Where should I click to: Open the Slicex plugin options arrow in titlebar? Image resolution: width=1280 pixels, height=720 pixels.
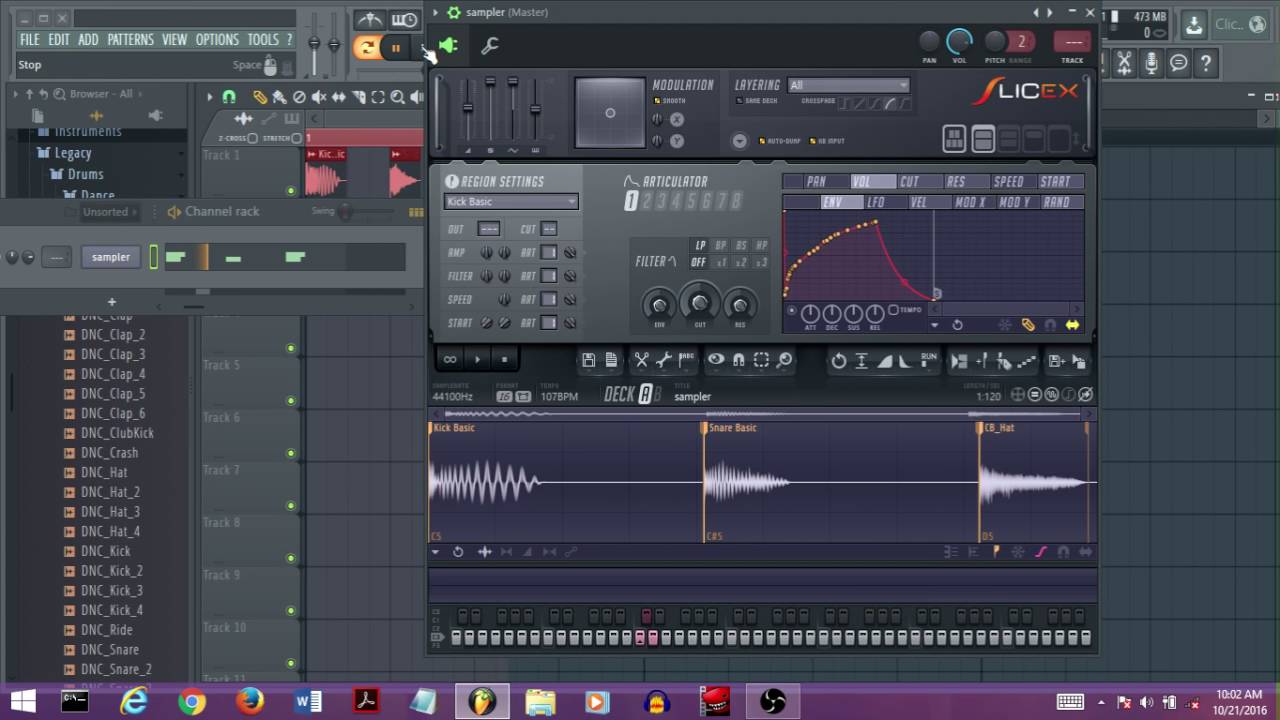(435, 12)
